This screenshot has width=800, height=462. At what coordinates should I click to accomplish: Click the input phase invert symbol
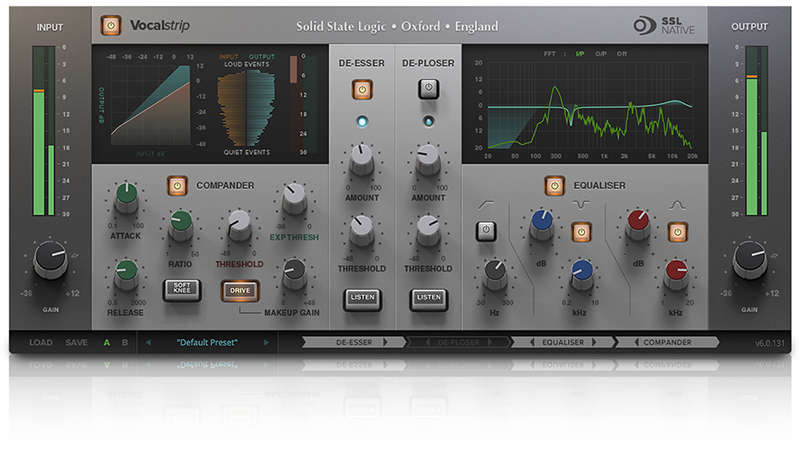click(x=76, y=255)
